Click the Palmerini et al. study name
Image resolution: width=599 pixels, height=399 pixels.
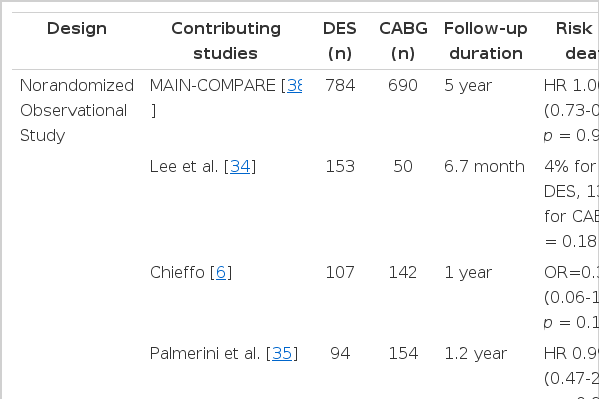pos(205,354)
